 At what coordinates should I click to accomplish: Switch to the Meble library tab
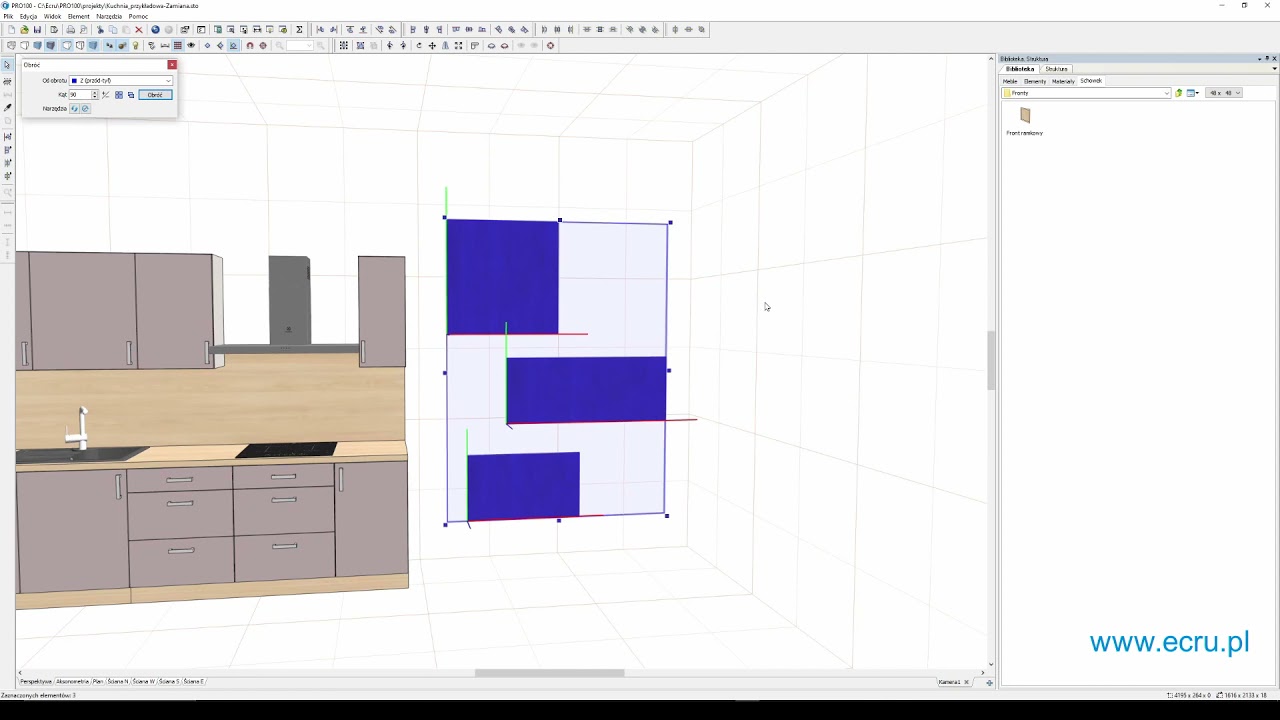(x=1010, y=81)
